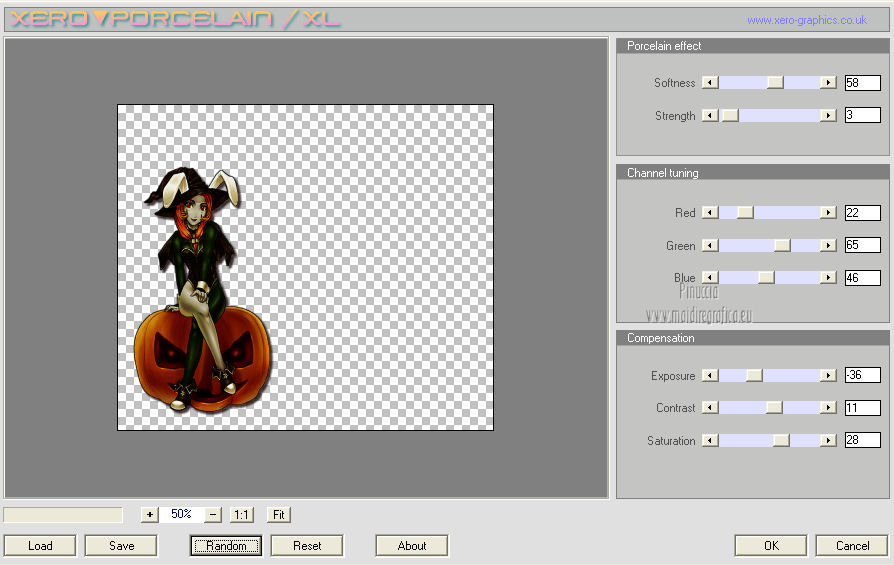Confirm the effect with OK
The width and height of the screenshot is (894, 565).
click(x=770, y=546)
